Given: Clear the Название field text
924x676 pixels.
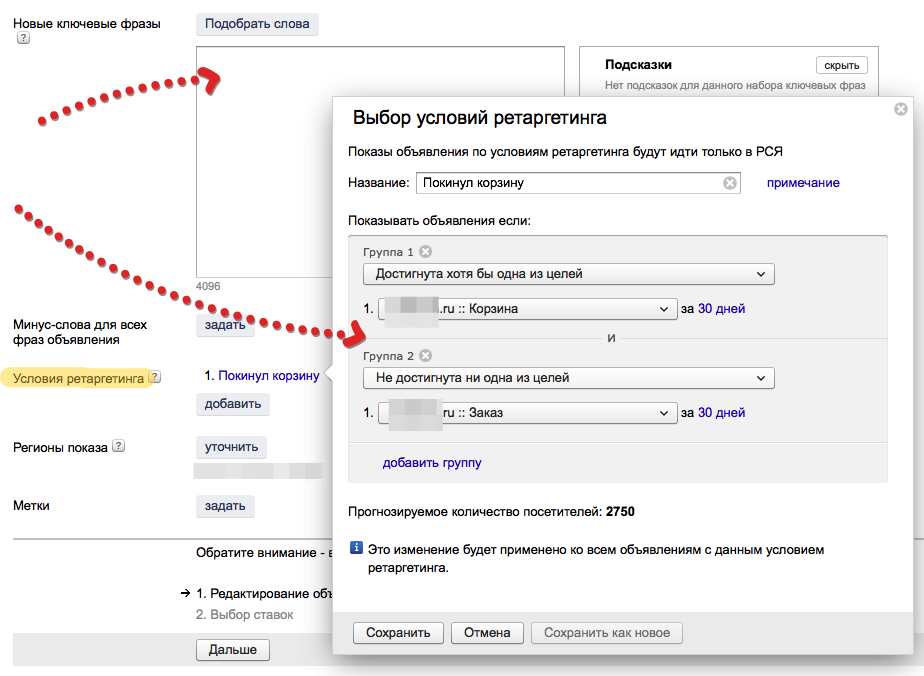Looking at the screenshot, I should coord(730,183).
